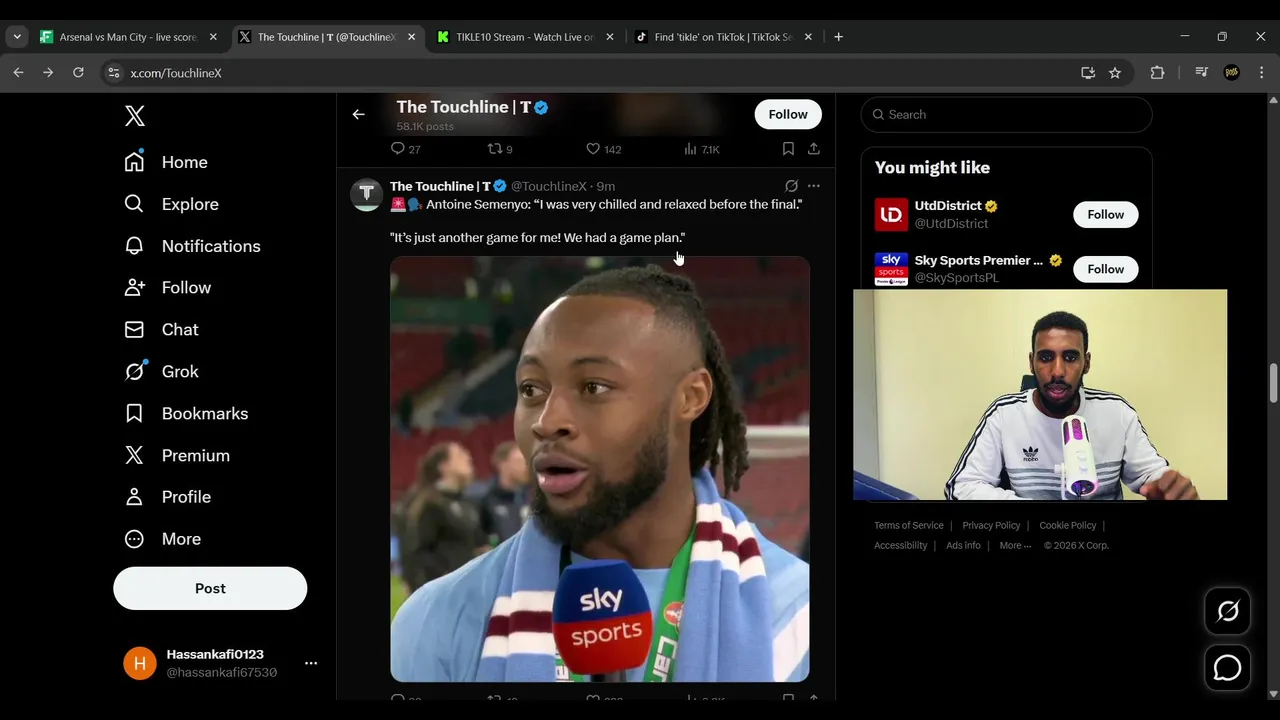Open the browser extensions puzzle icon
Image resolution: width=1280 pixels, height=720 pixels.
tap(1157, 72)
